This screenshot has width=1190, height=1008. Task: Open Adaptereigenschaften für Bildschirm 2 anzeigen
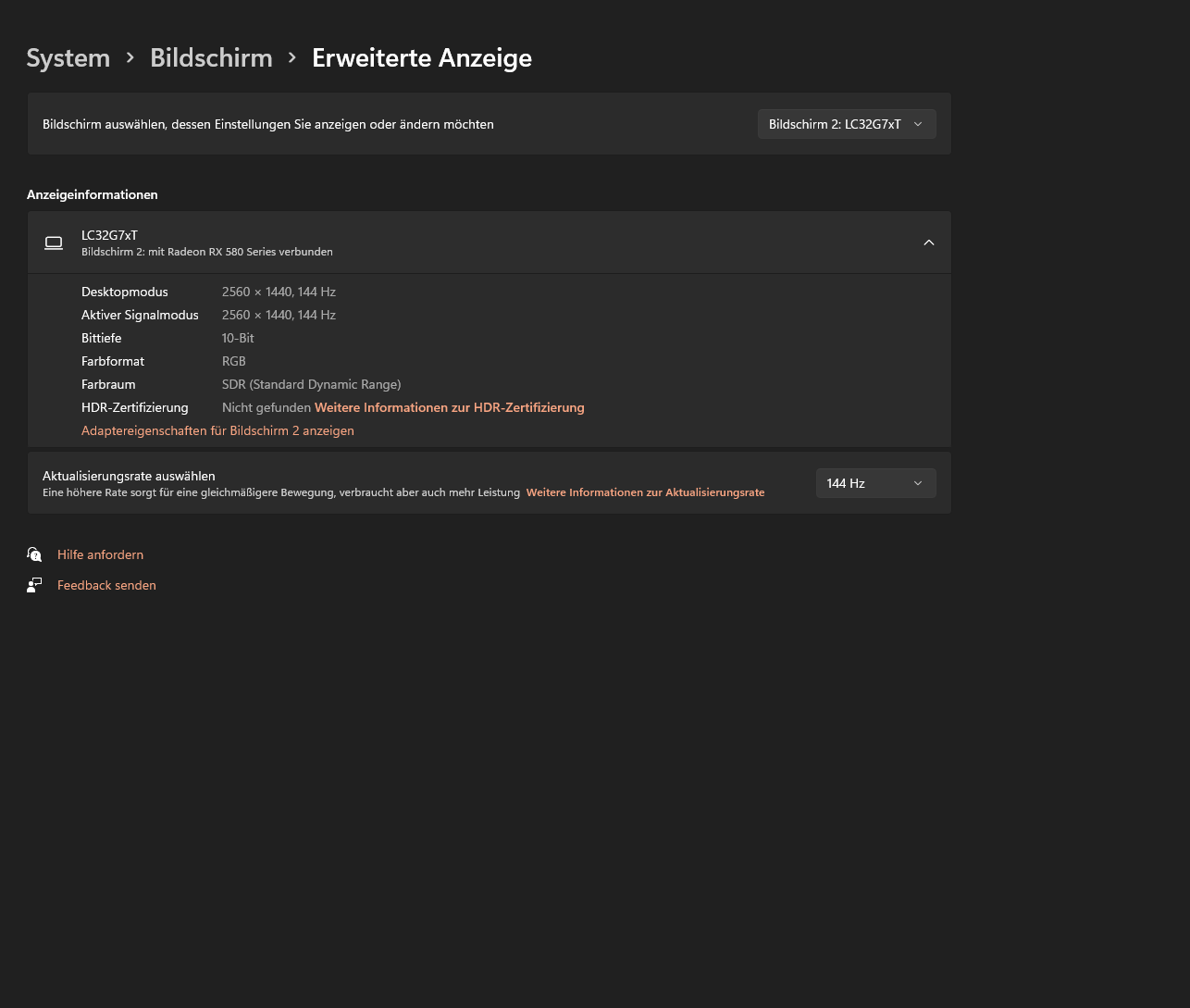pyautogui.click(x=217, y=430)
